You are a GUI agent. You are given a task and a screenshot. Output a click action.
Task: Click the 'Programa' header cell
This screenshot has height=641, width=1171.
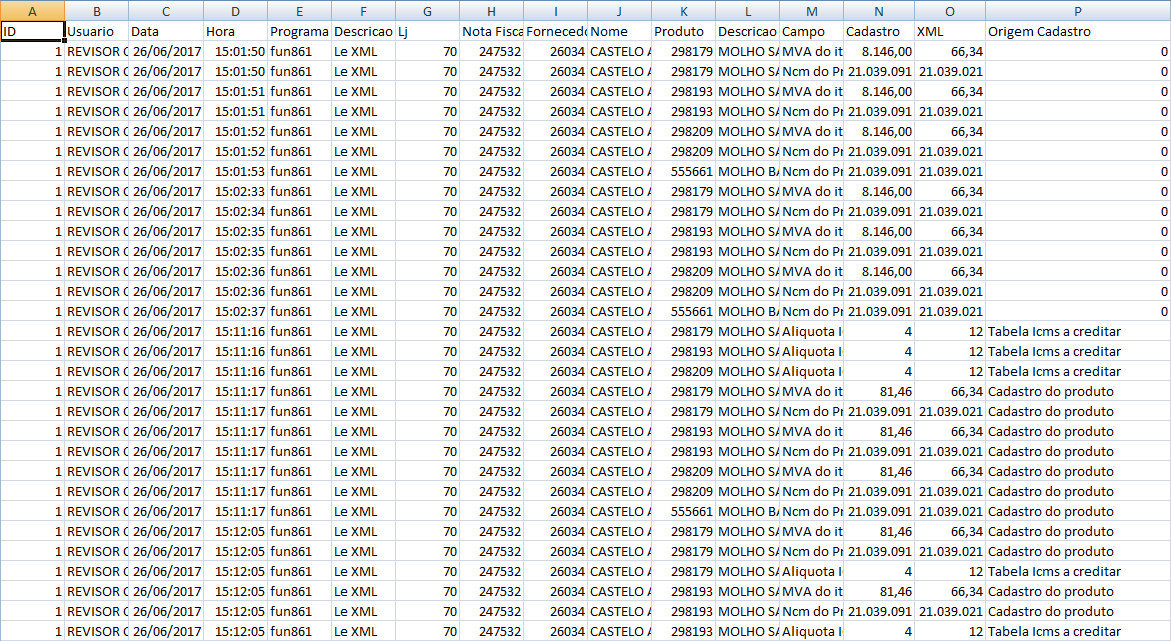pyautogui.click(x=299, y=31)
